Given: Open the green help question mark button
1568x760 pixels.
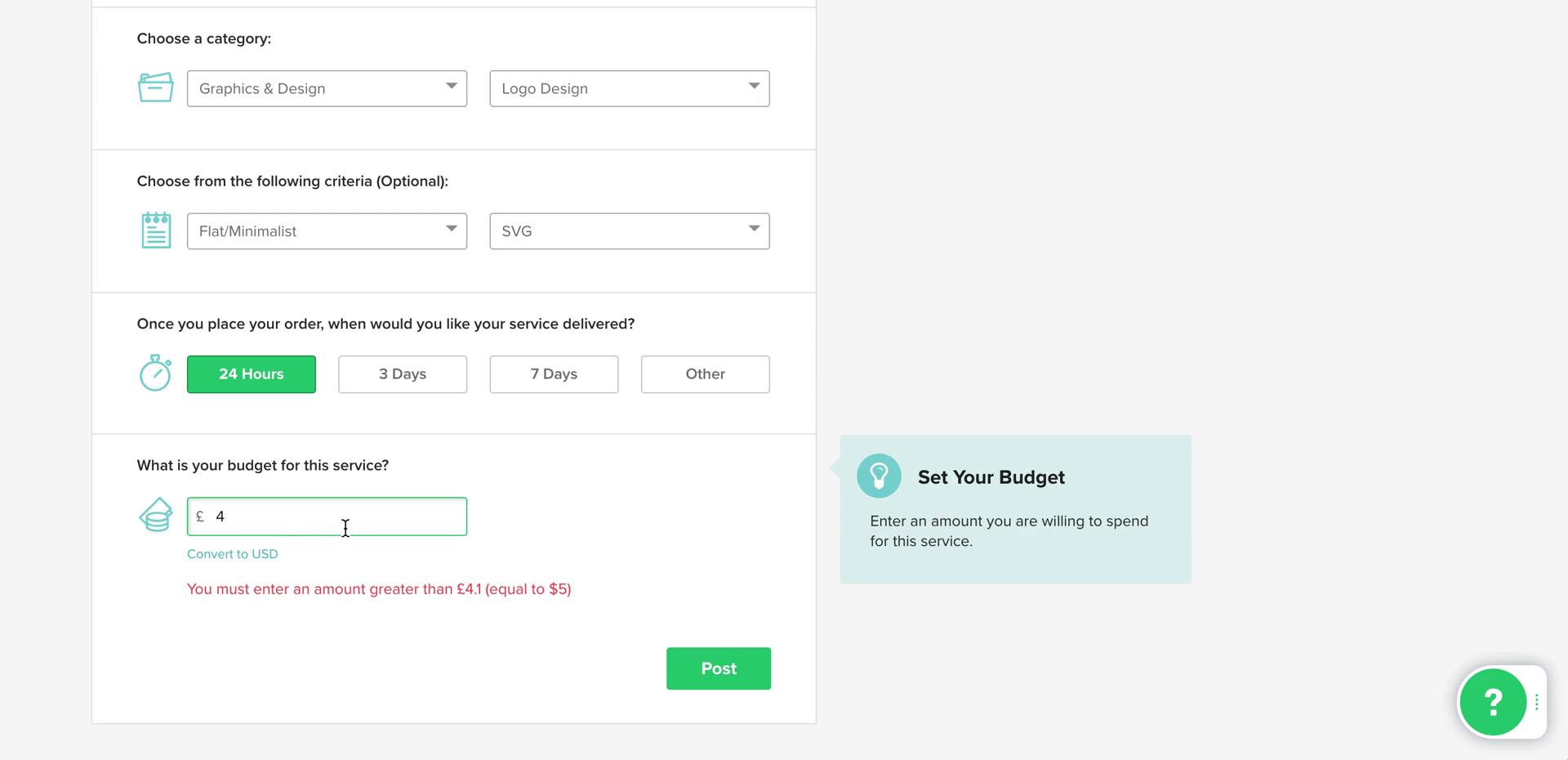Looking at the screenshot, I should pyautogui.click(x=1493, y=702).
